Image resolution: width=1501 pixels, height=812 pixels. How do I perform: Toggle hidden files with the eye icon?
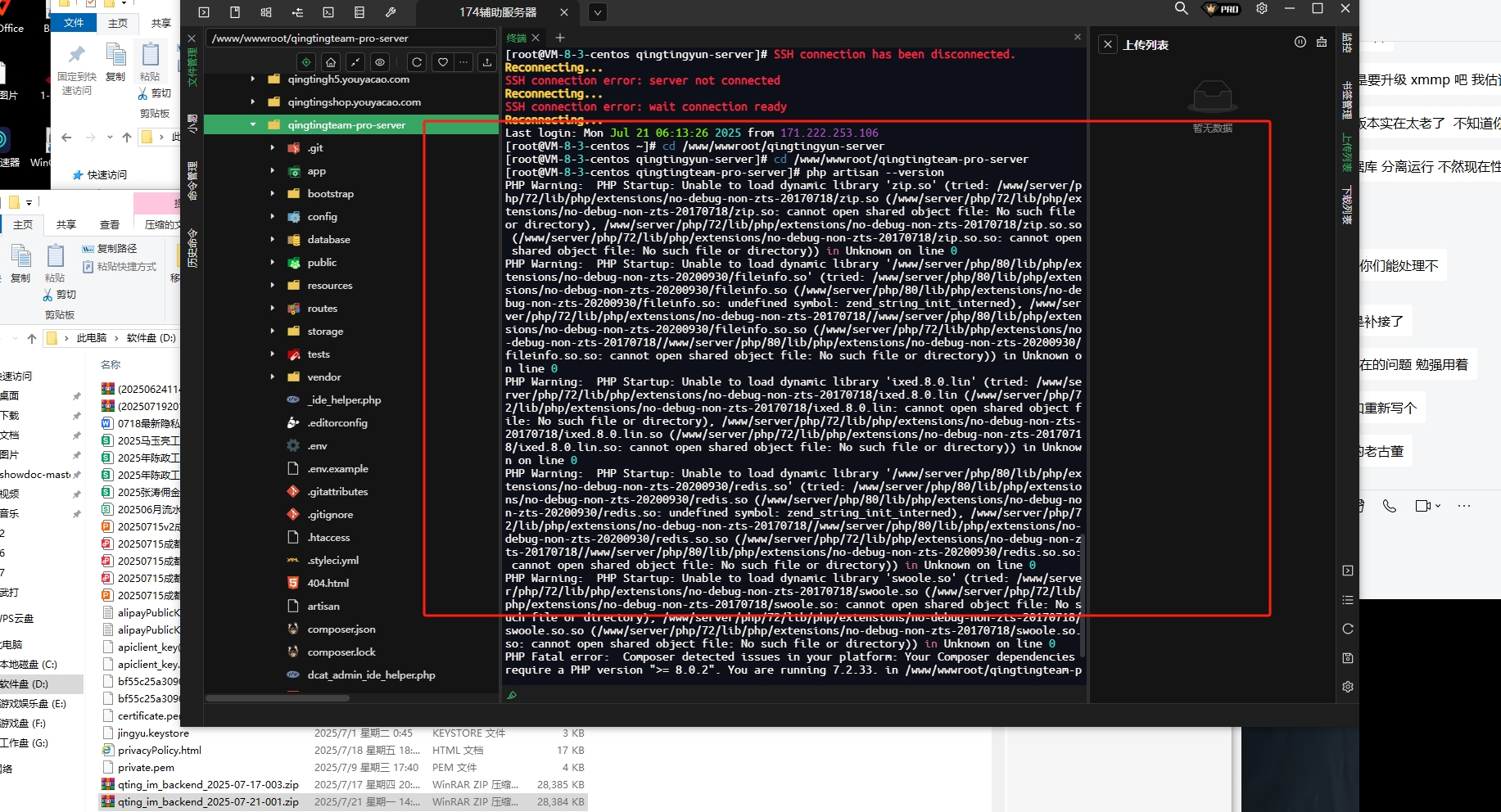pos(379,62)
